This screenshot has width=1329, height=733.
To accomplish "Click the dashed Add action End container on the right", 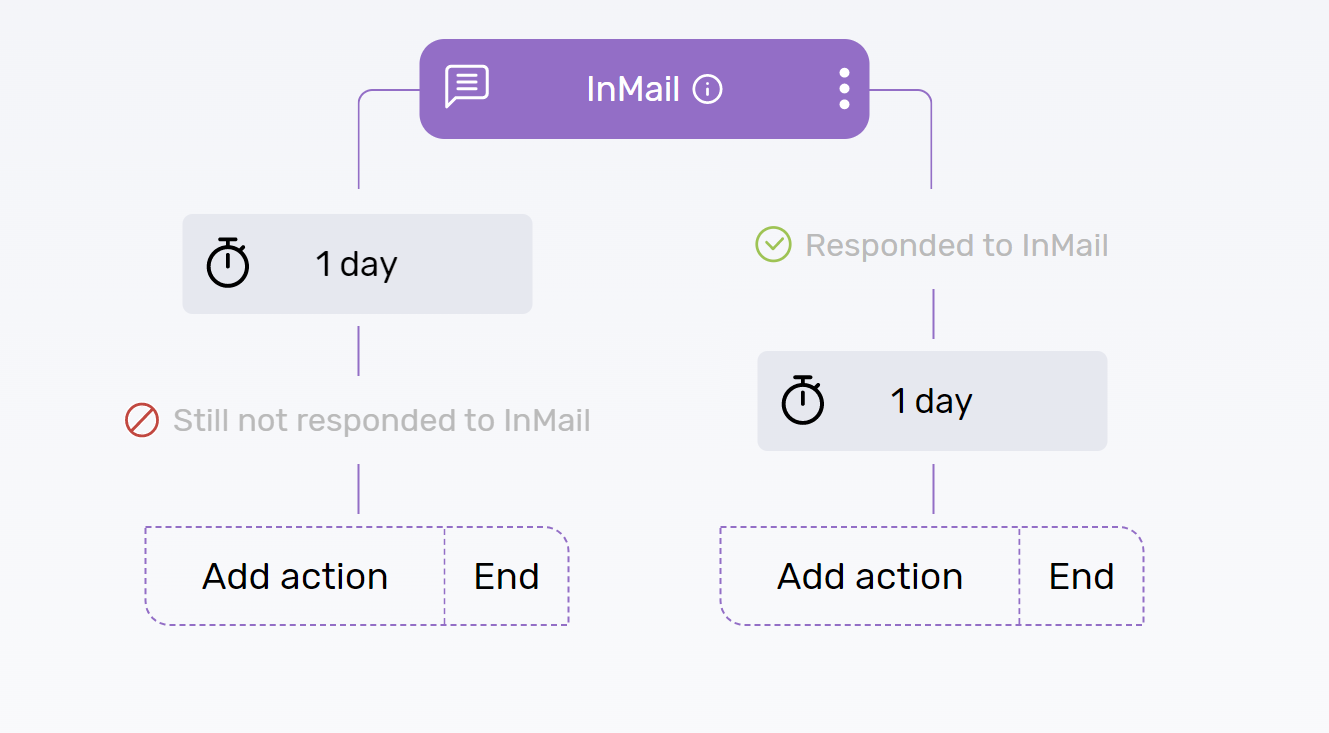I will click(932, 576).
